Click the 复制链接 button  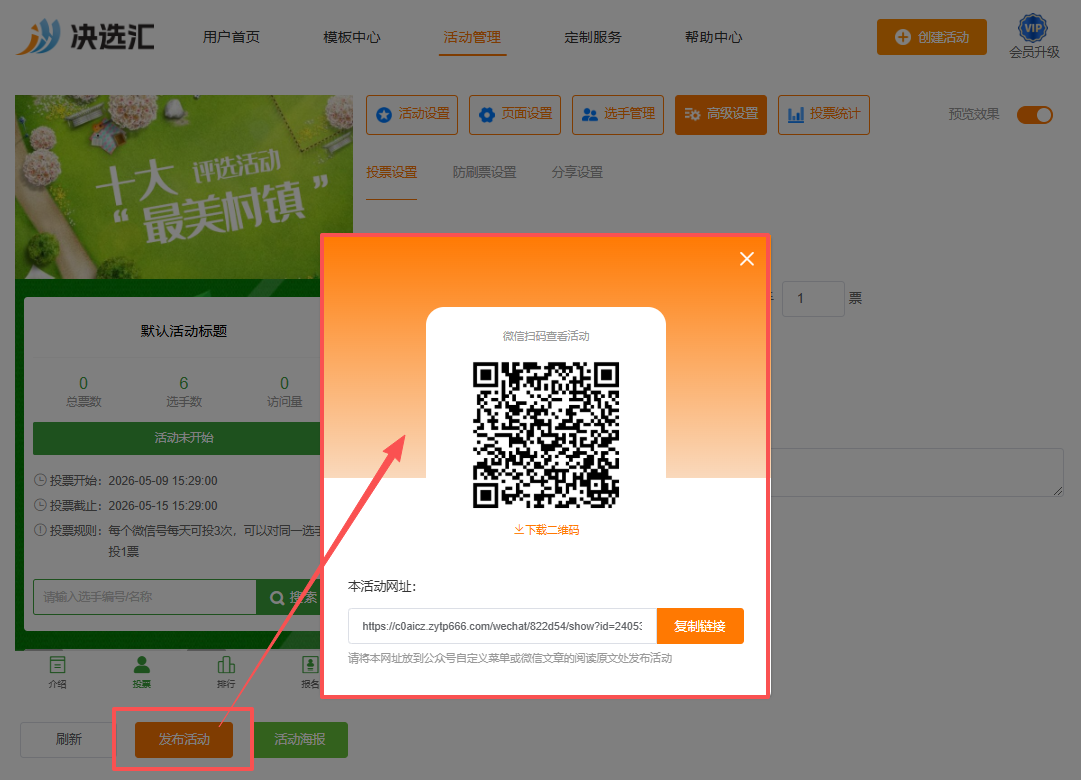(x=700, y=626)
